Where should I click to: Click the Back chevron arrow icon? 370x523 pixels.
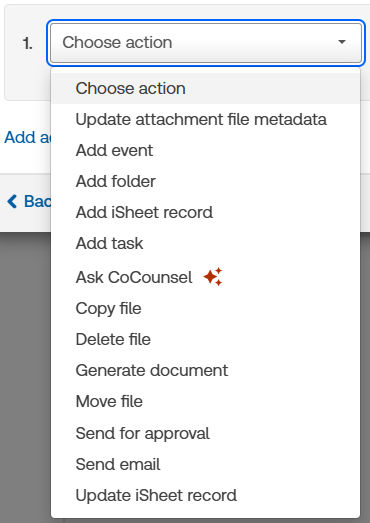pyautogui.click(x=12, y=201)
